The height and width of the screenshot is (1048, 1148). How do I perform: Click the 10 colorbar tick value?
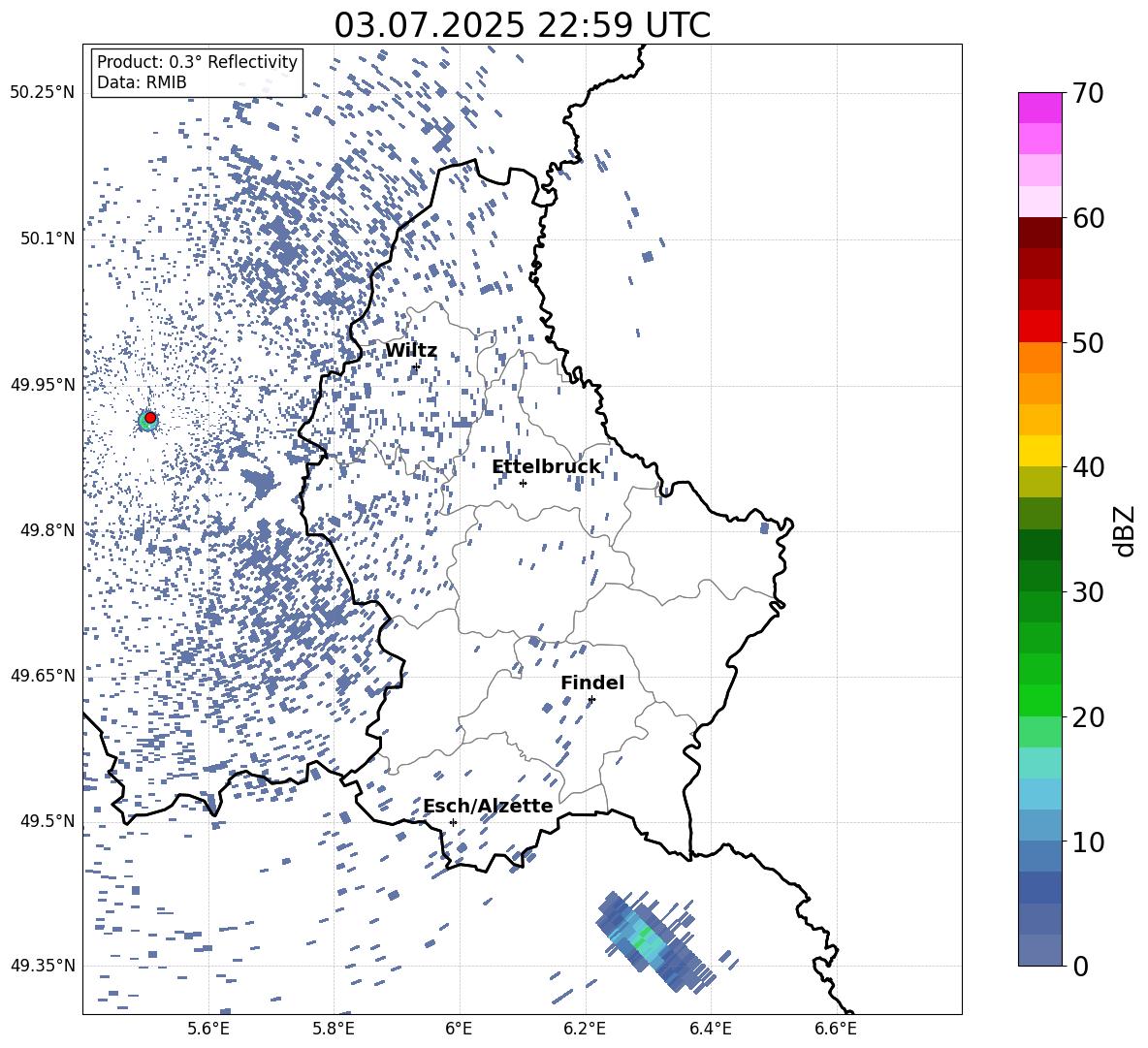click(x=1088, y=842)
